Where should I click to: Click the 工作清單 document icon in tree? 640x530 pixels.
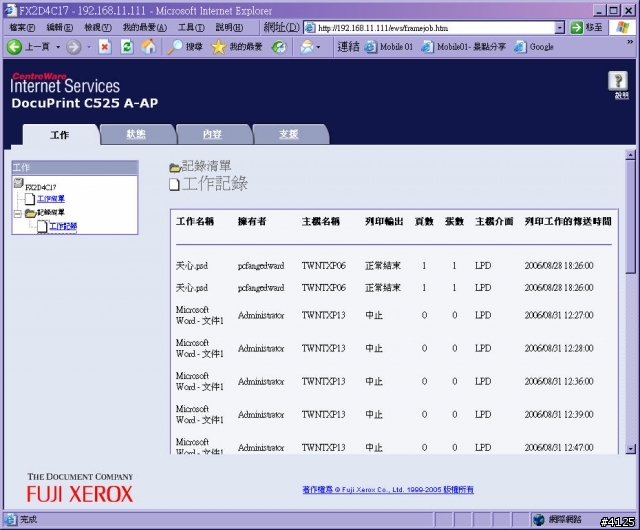(x=30, y=199)
